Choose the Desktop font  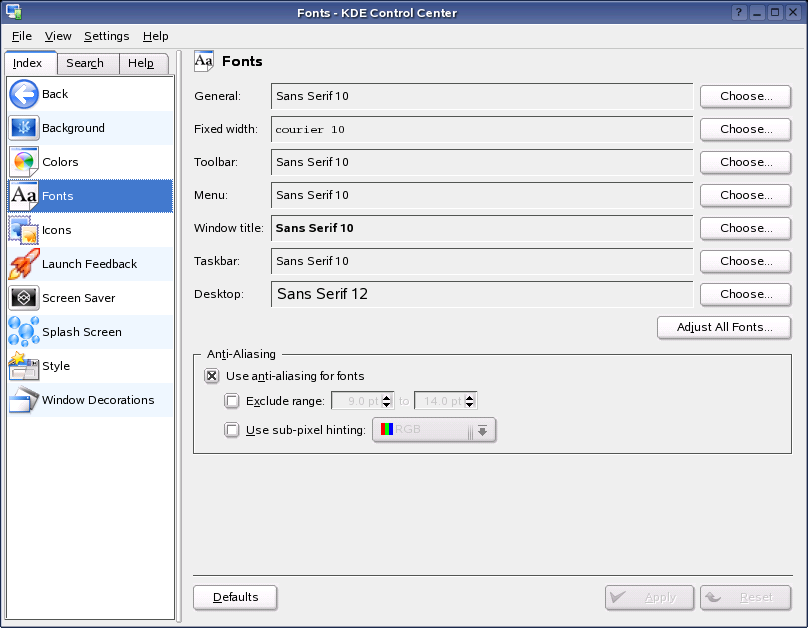pyautogui.click(x=745, y=294)
